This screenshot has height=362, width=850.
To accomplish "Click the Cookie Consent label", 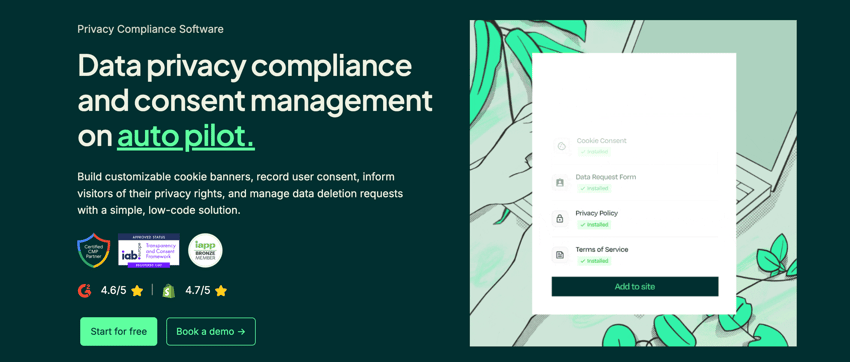I will pyautogui.click(x=602, y=140).
